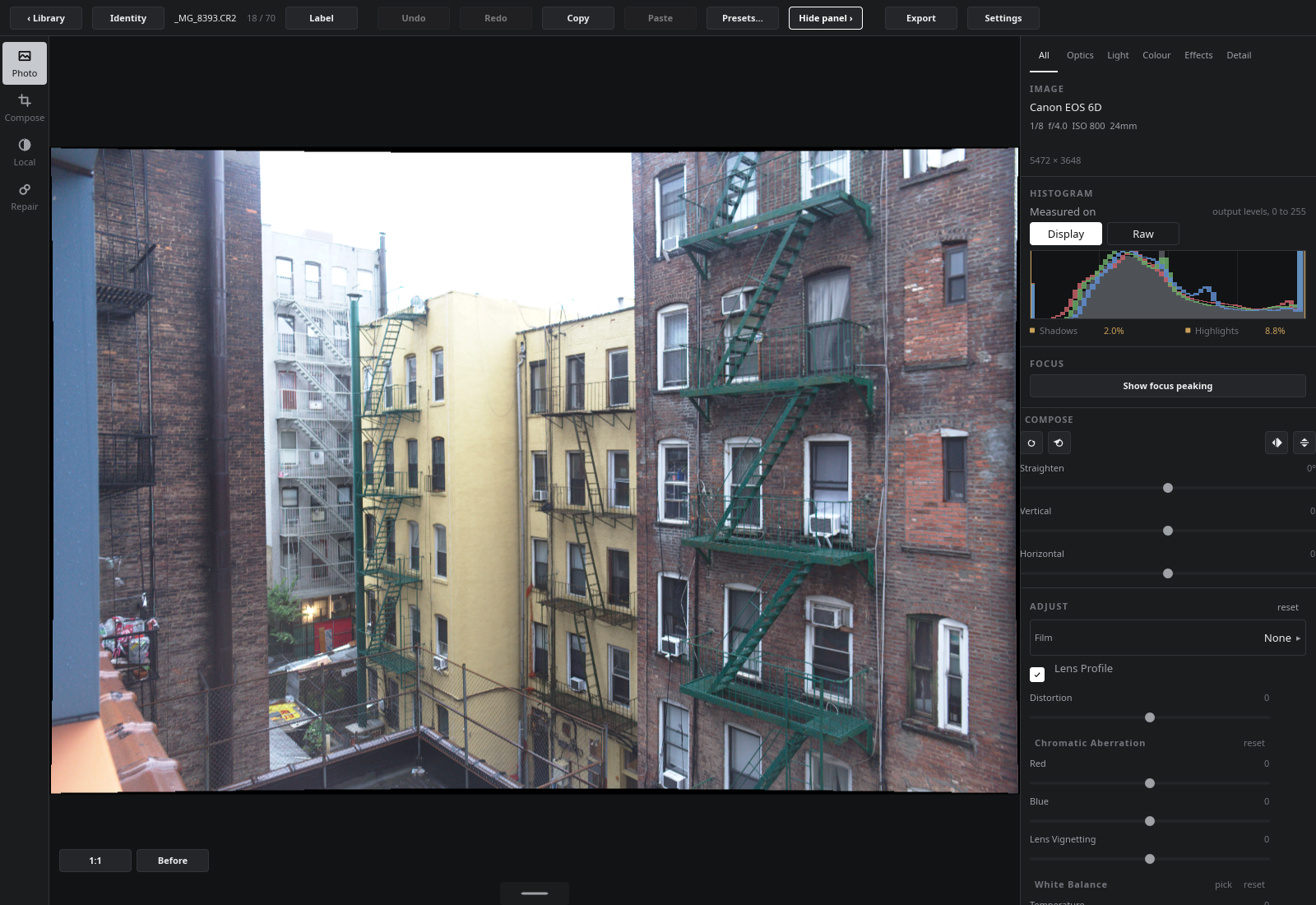Pick white balance from image
Viewport: 1316px width, 905px height.
pyautogui.click(x=1223, y=884)
